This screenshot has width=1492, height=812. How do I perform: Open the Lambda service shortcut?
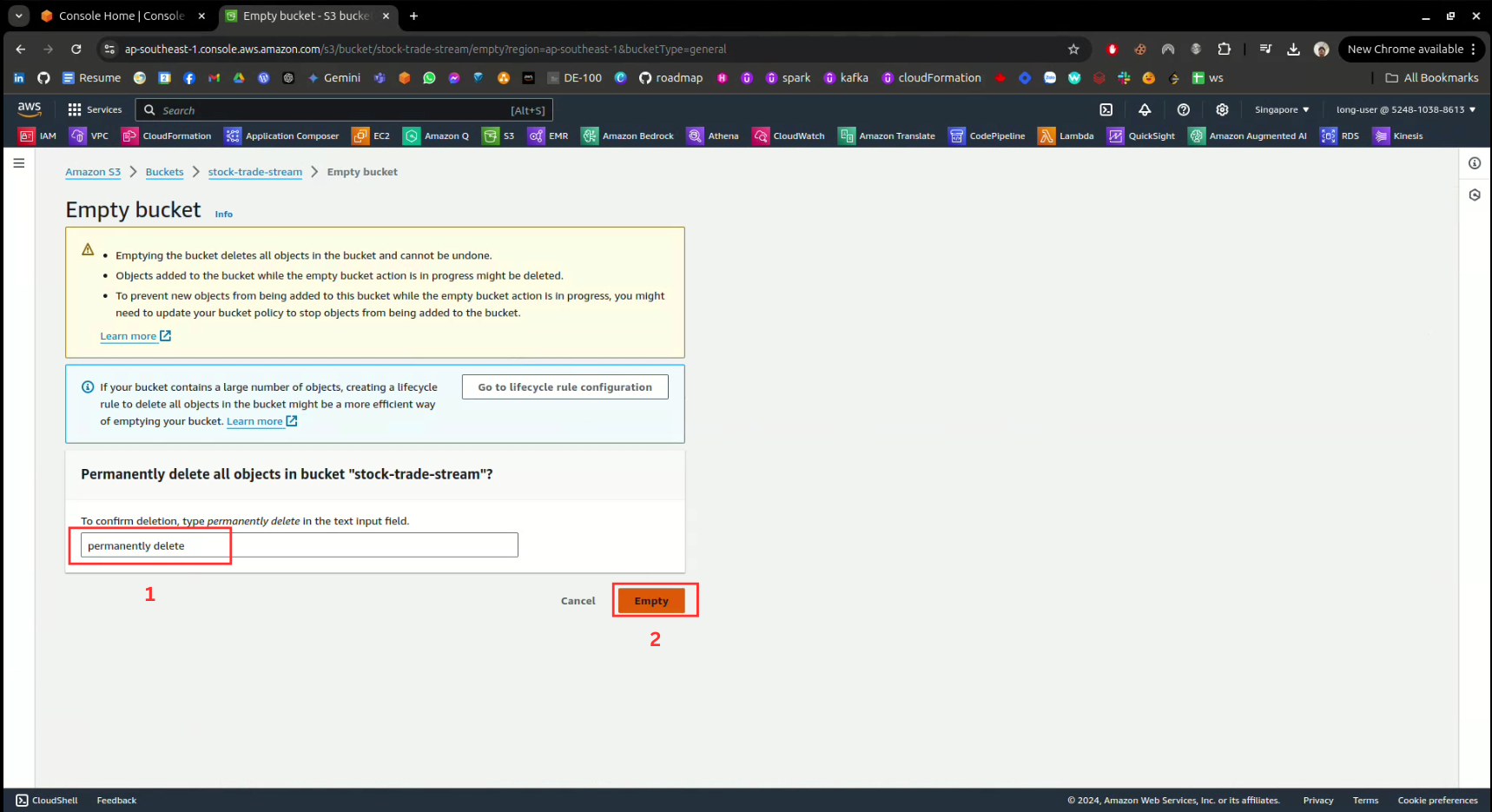[x=1066, y=135]
